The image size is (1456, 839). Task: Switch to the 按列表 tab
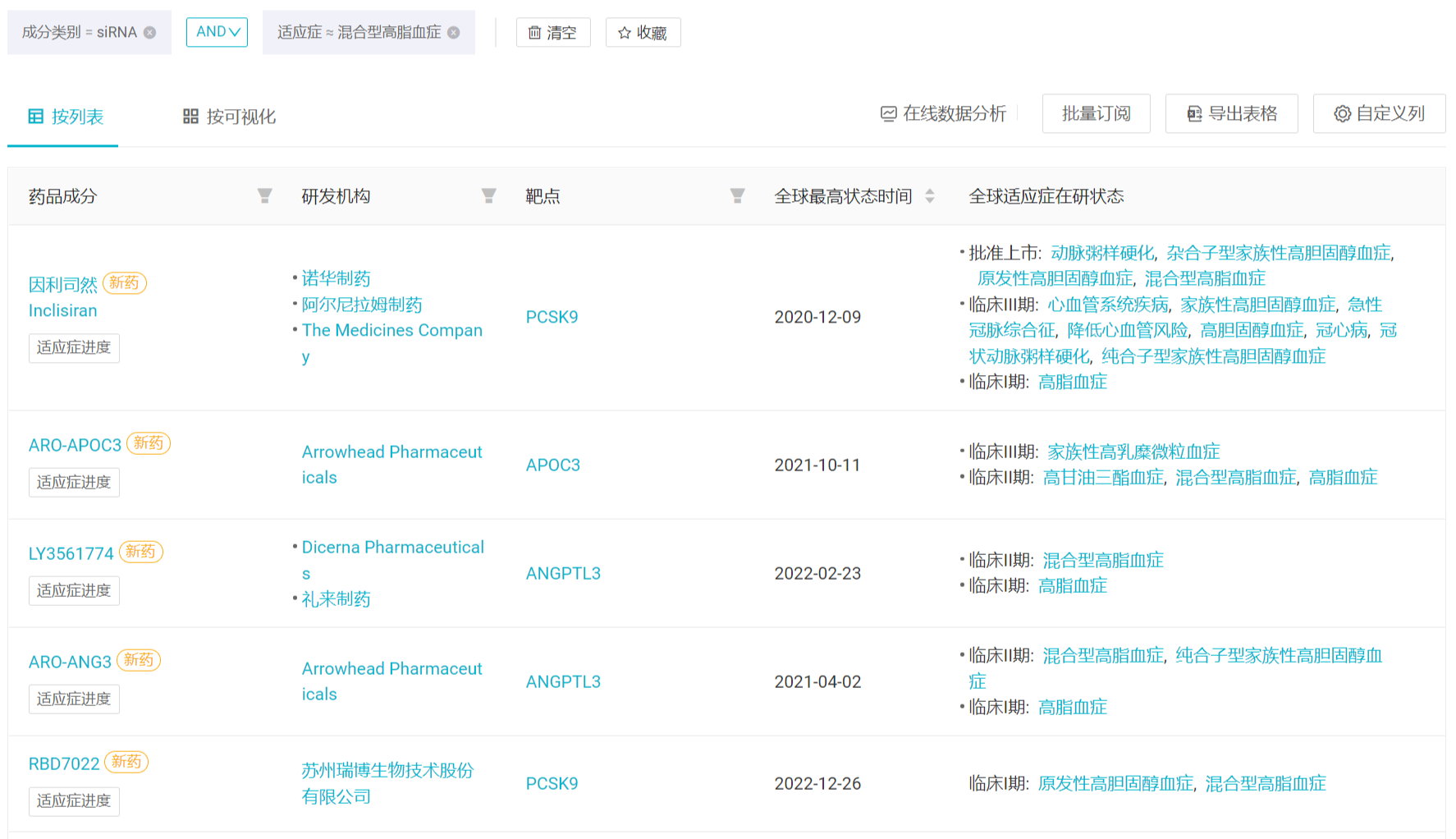[66, 117]
